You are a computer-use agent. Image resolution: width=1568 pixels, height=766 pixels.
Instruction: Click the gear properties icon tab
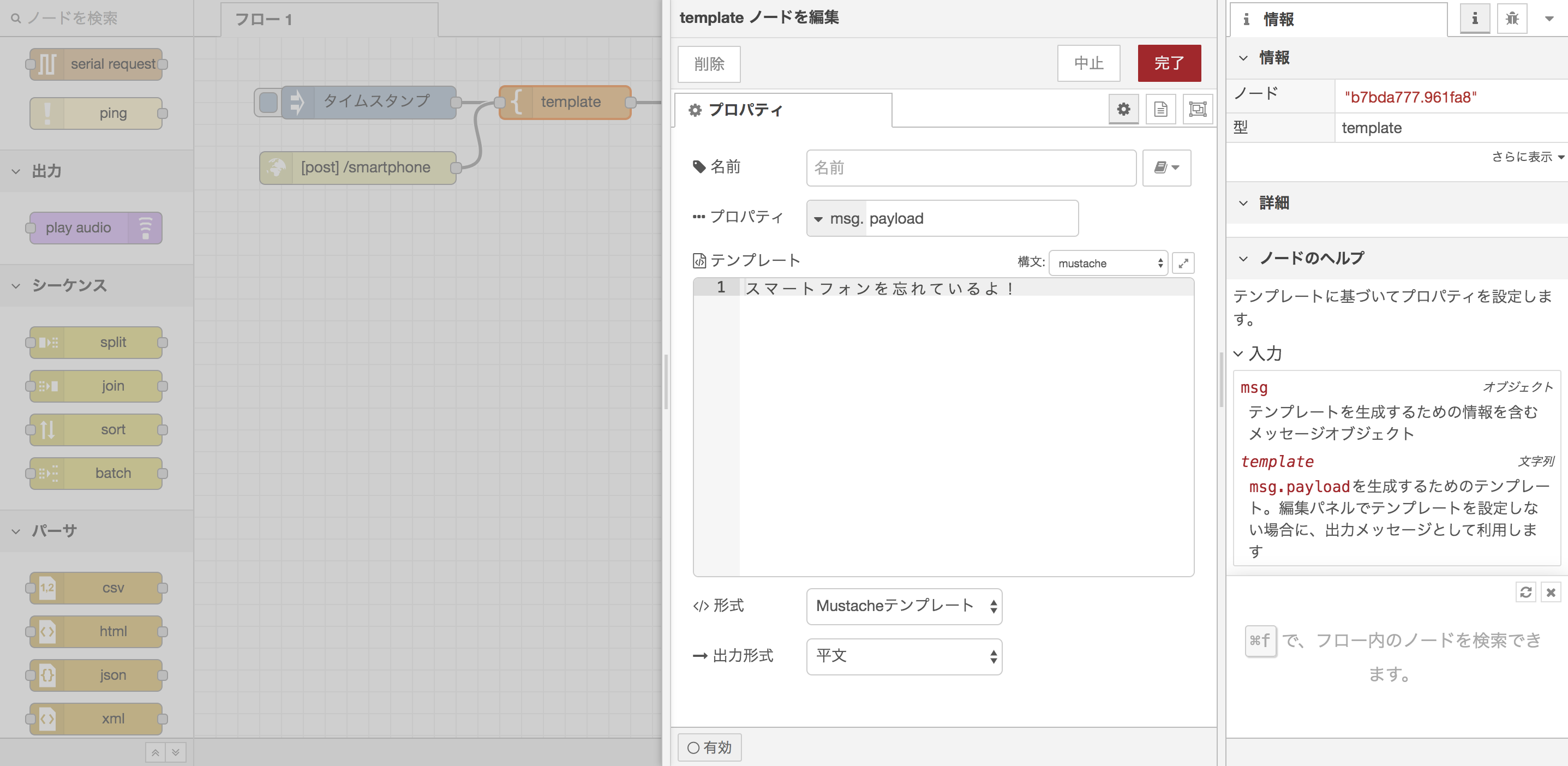pyautogui.click(x=1123, y=110)
